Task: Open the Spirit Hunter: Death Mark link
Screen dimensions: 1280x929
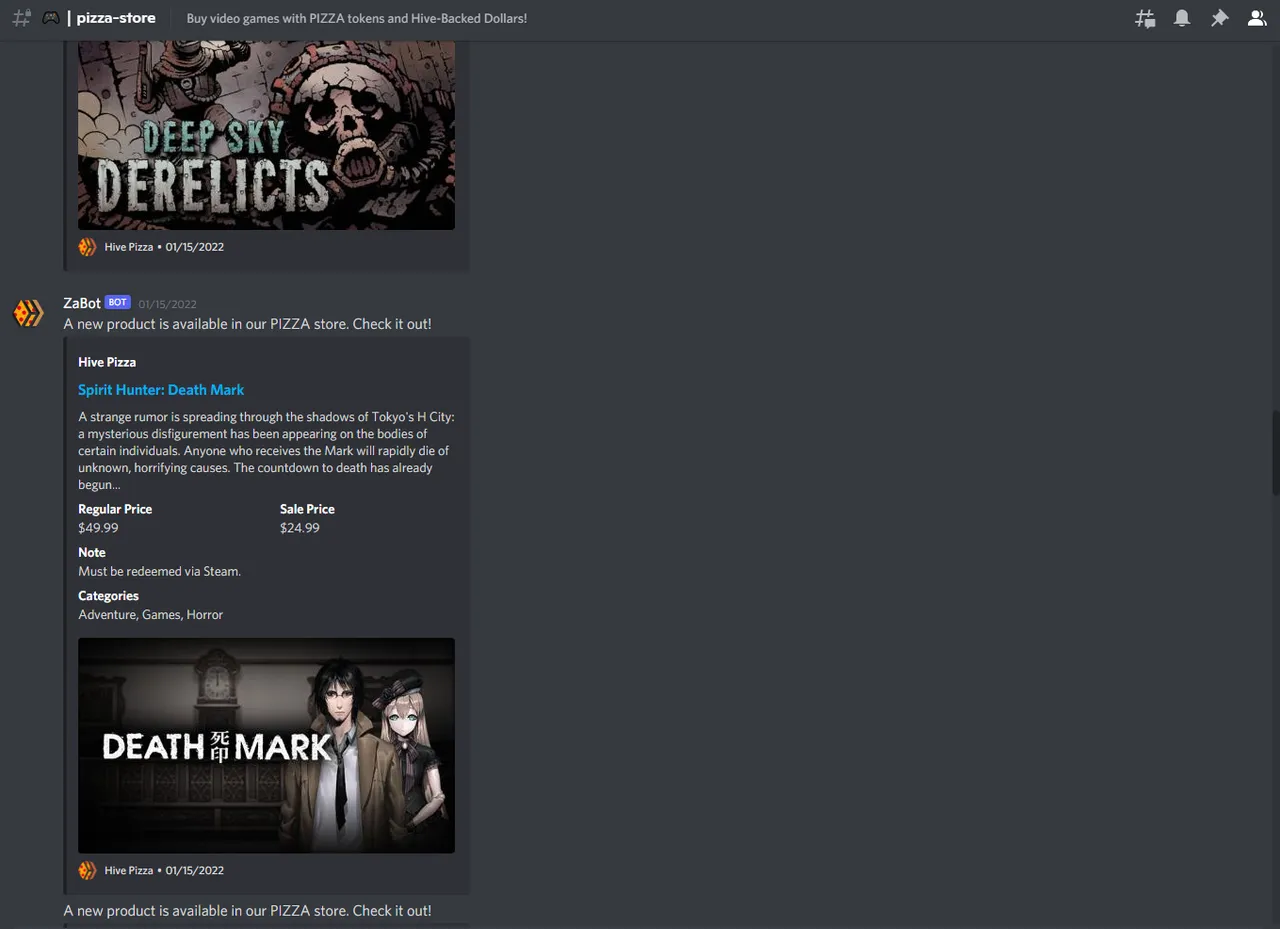Action: (161, 390)
